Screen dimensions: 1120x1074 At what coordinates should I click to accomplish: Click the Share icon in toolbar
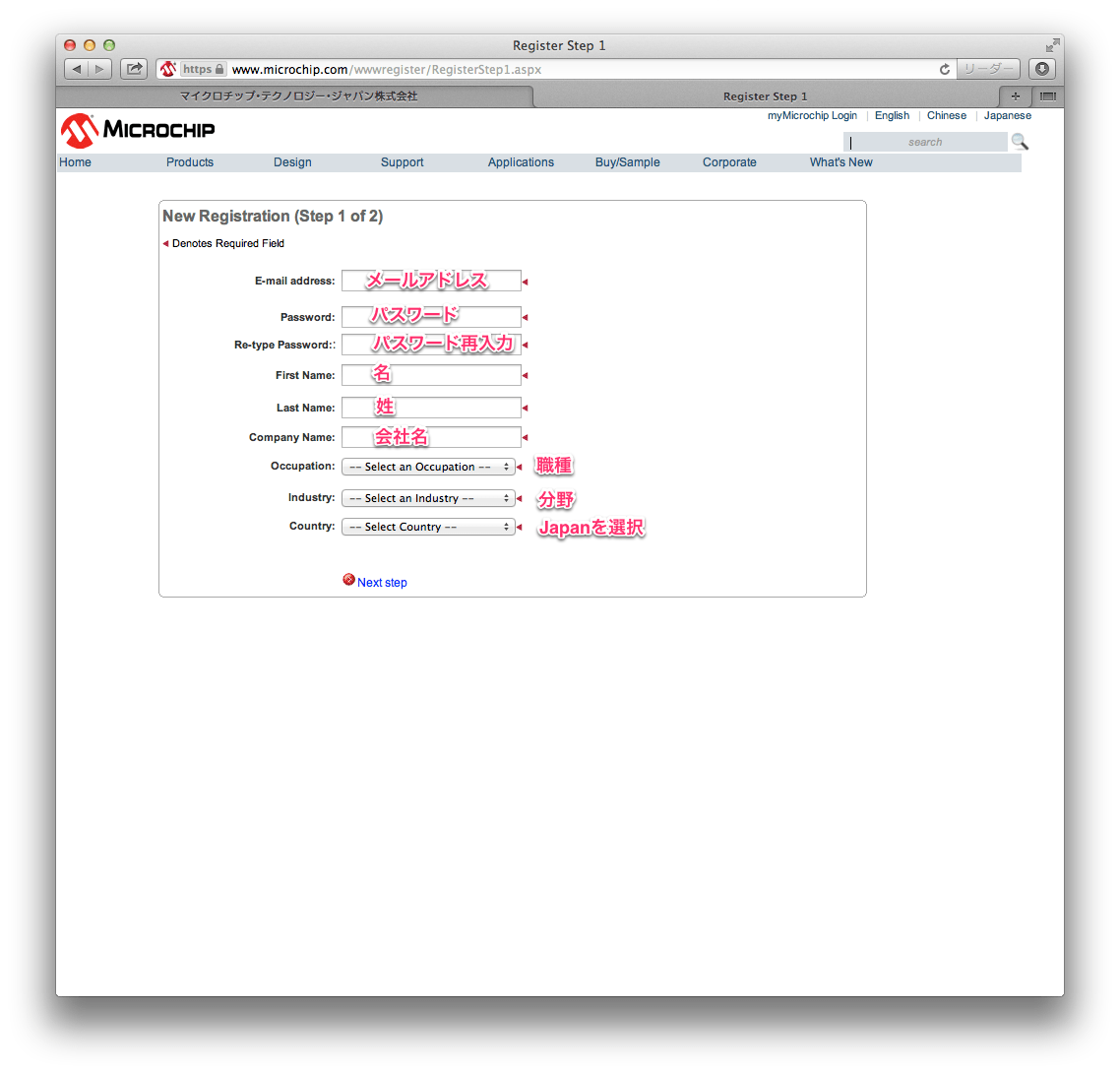(x=134, y=69)
